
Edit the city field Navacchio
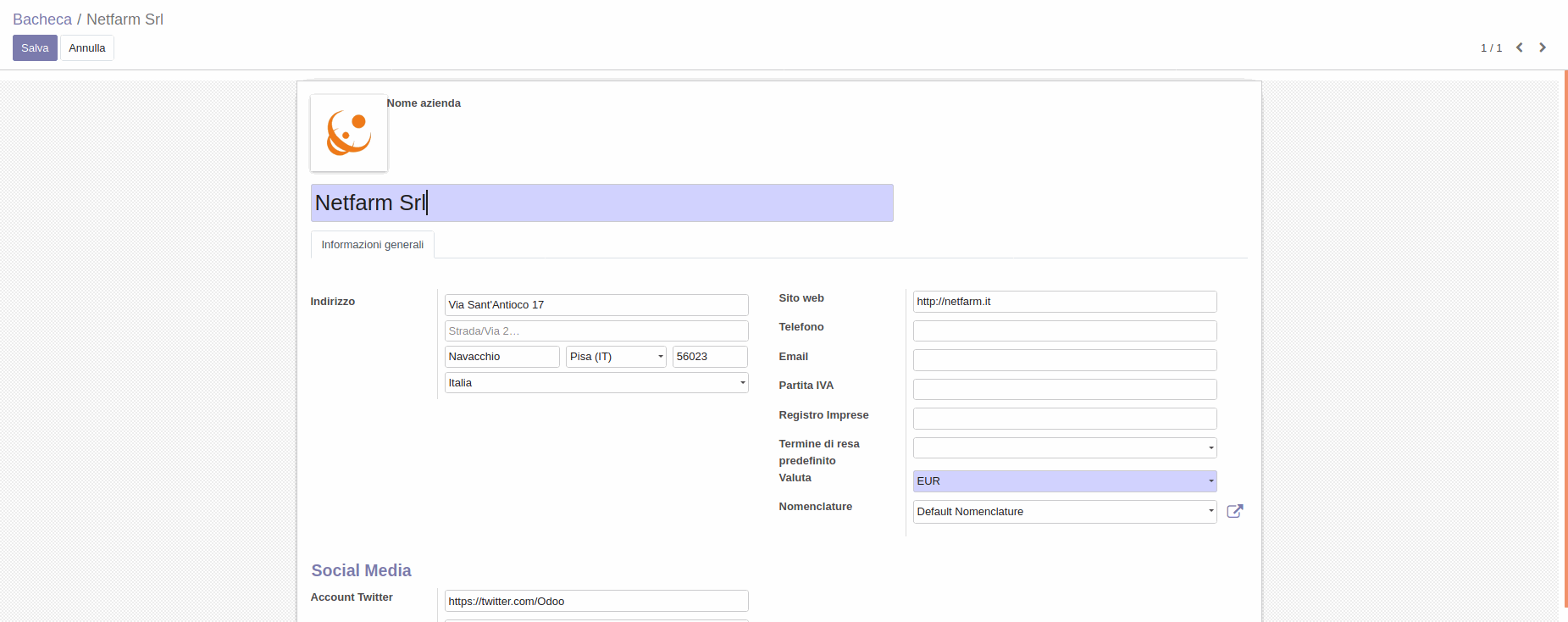point(502,357)
